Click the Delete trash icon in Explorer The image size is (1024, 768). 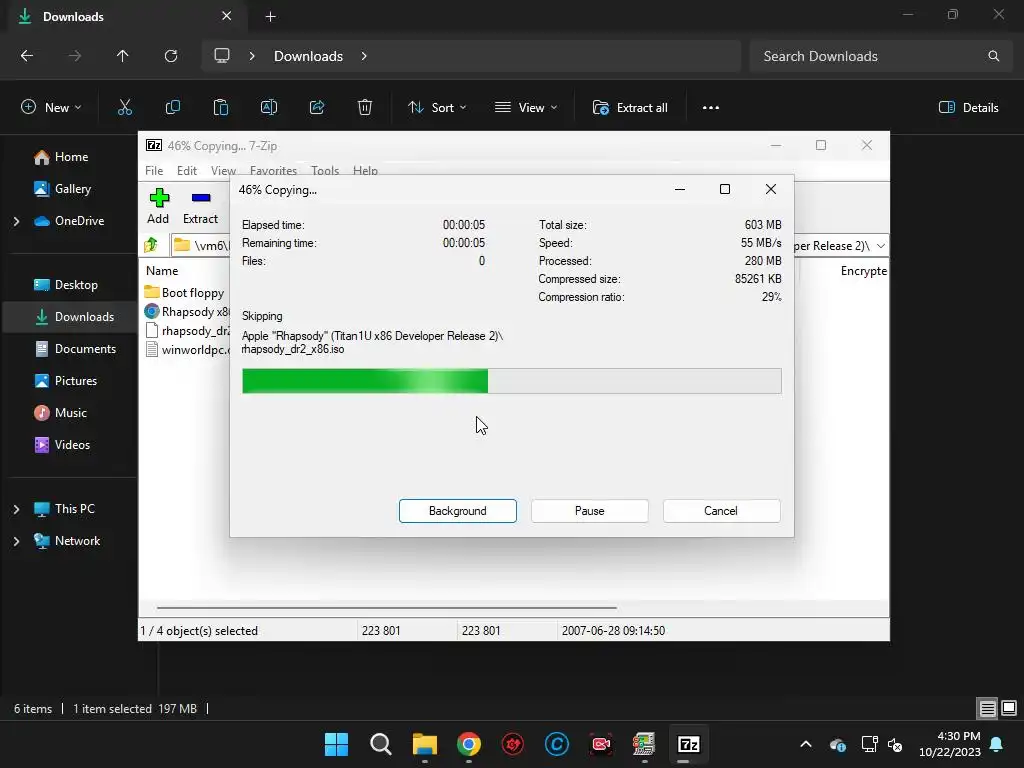click(365, 108)
